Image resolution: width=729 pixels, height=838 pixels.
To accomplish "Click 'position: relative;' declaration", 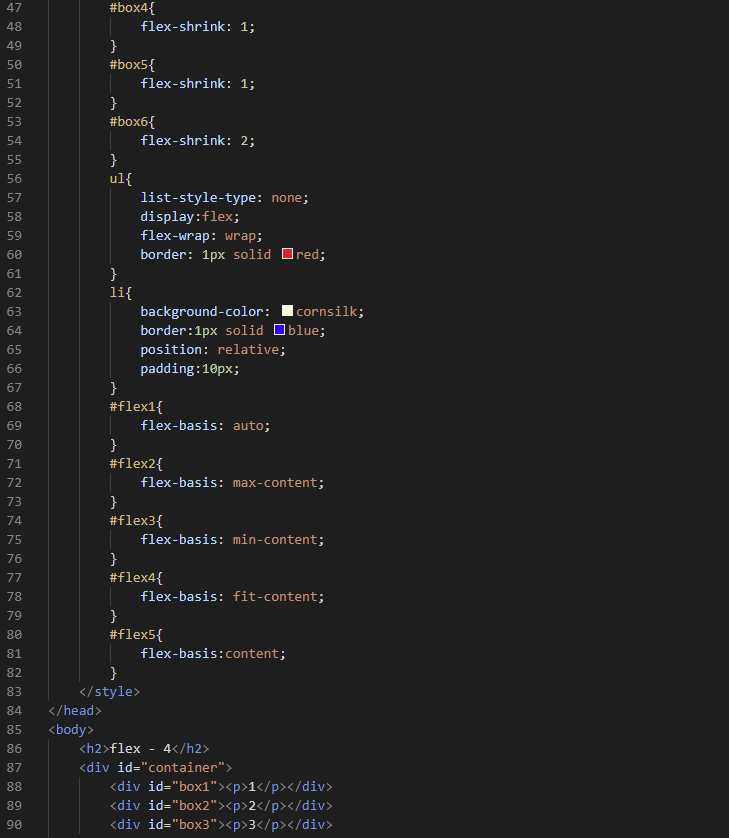I will pos(213,350).
